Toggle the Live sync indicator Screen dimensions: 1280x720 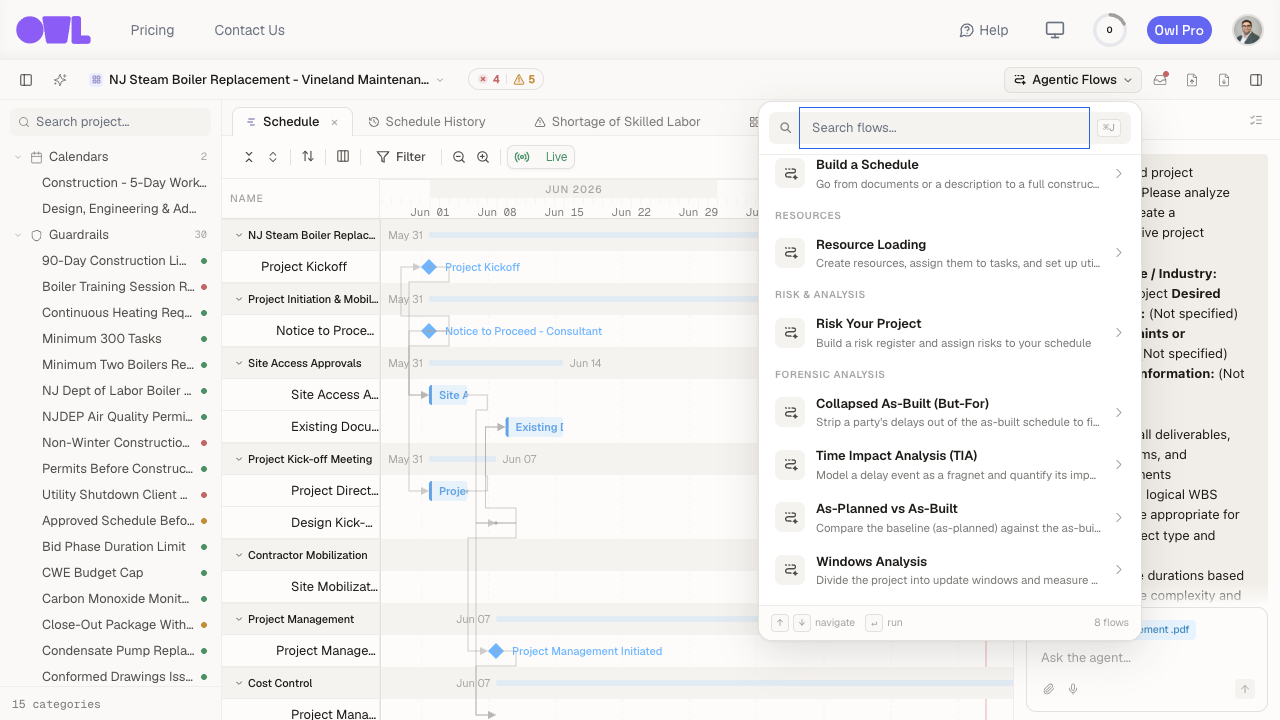pos(541,157)
